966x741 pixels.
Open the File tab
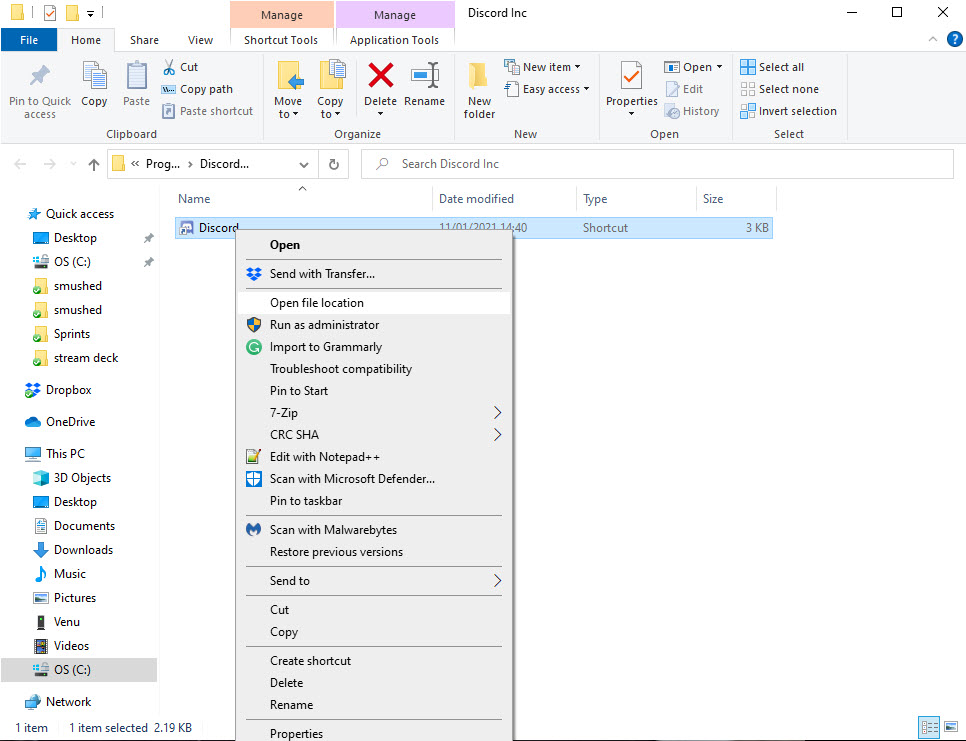(29, 40)
